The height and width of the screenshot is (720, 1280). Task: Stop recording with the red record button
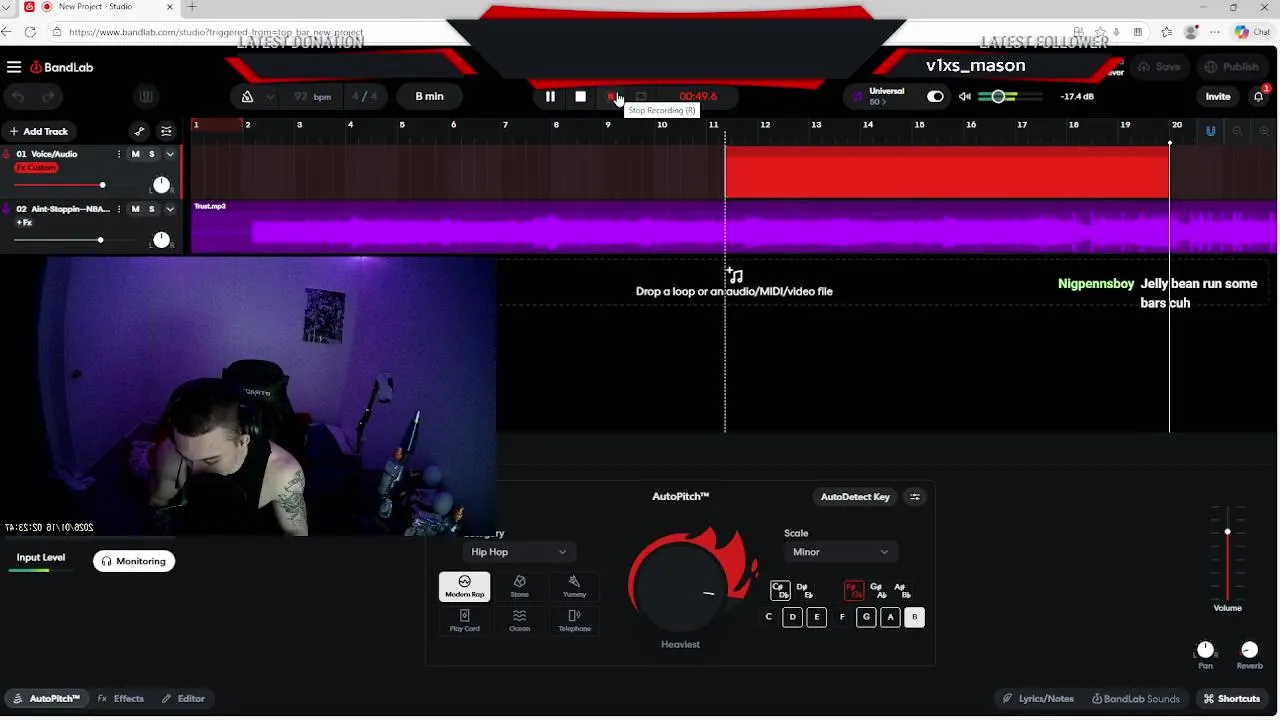click(611, 97)
